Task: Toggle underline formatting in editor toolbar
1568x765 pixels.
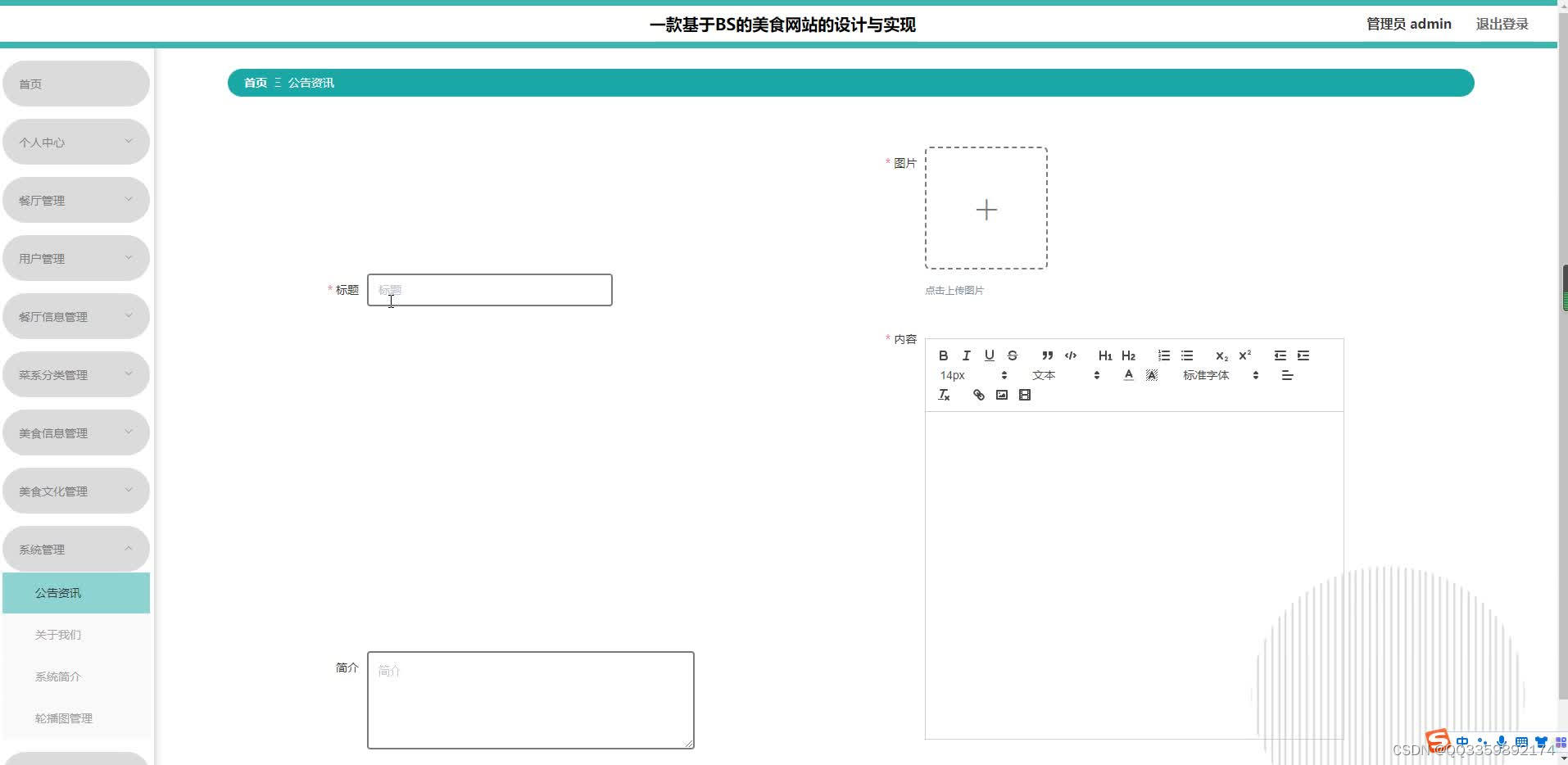Action: point(989,355)
